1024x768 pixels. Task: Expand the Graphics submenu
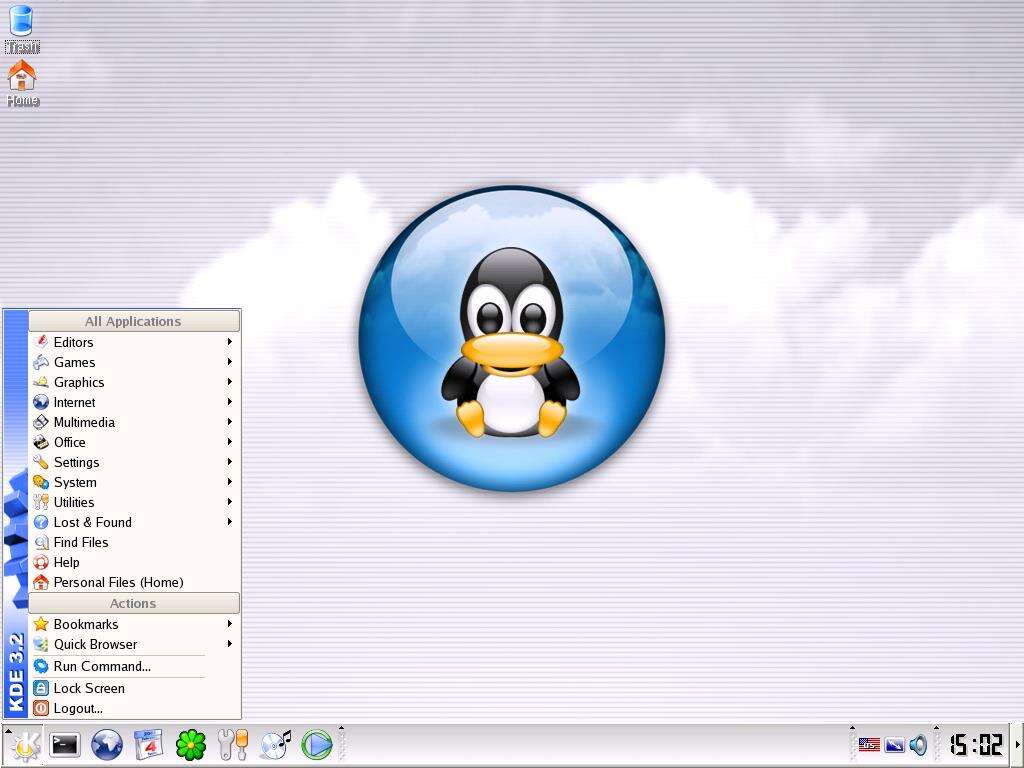(135, 382)
